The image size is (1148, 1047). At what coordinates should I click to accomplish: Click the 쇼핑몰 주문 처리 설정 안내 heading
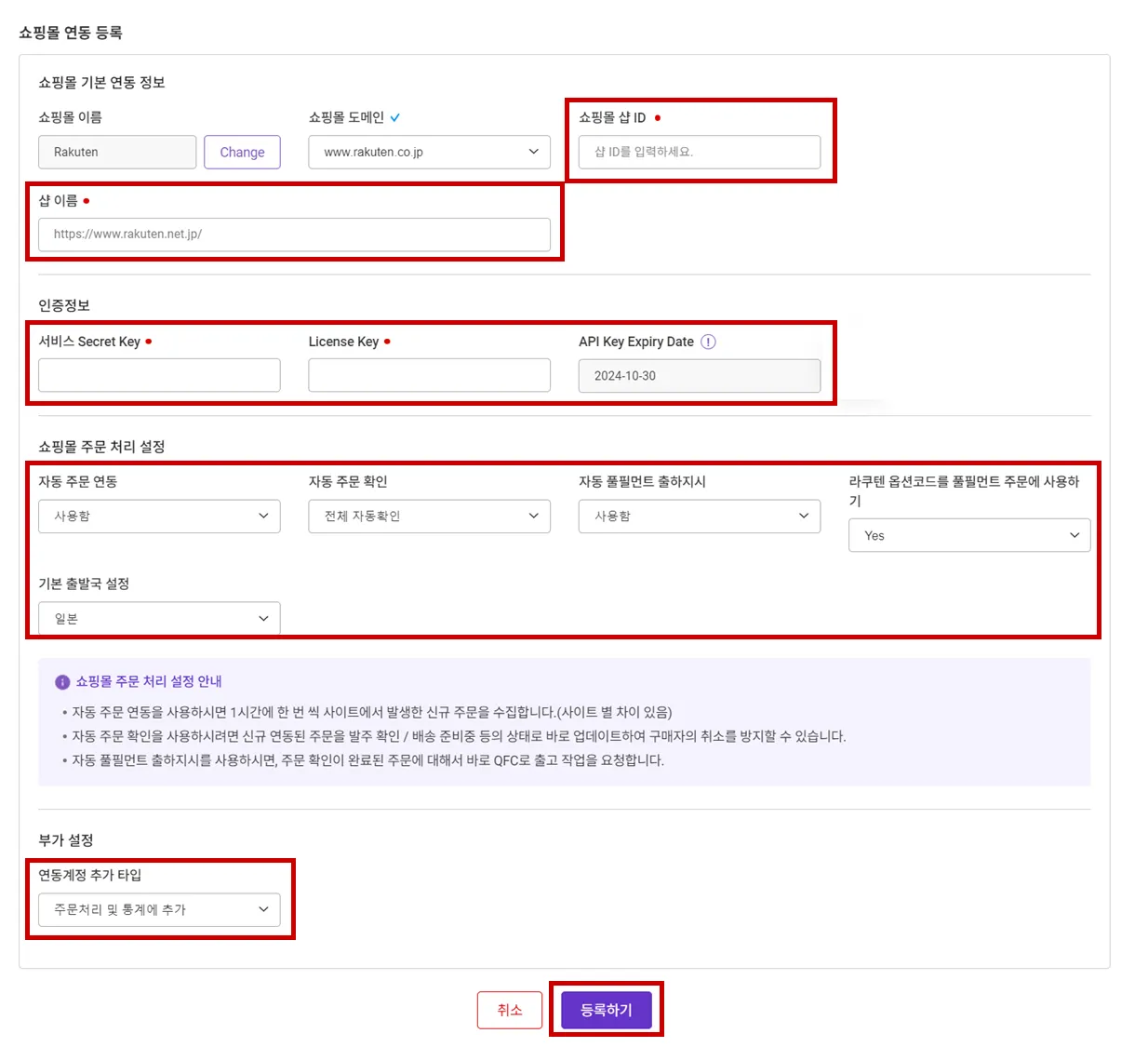tap(149, 682)
